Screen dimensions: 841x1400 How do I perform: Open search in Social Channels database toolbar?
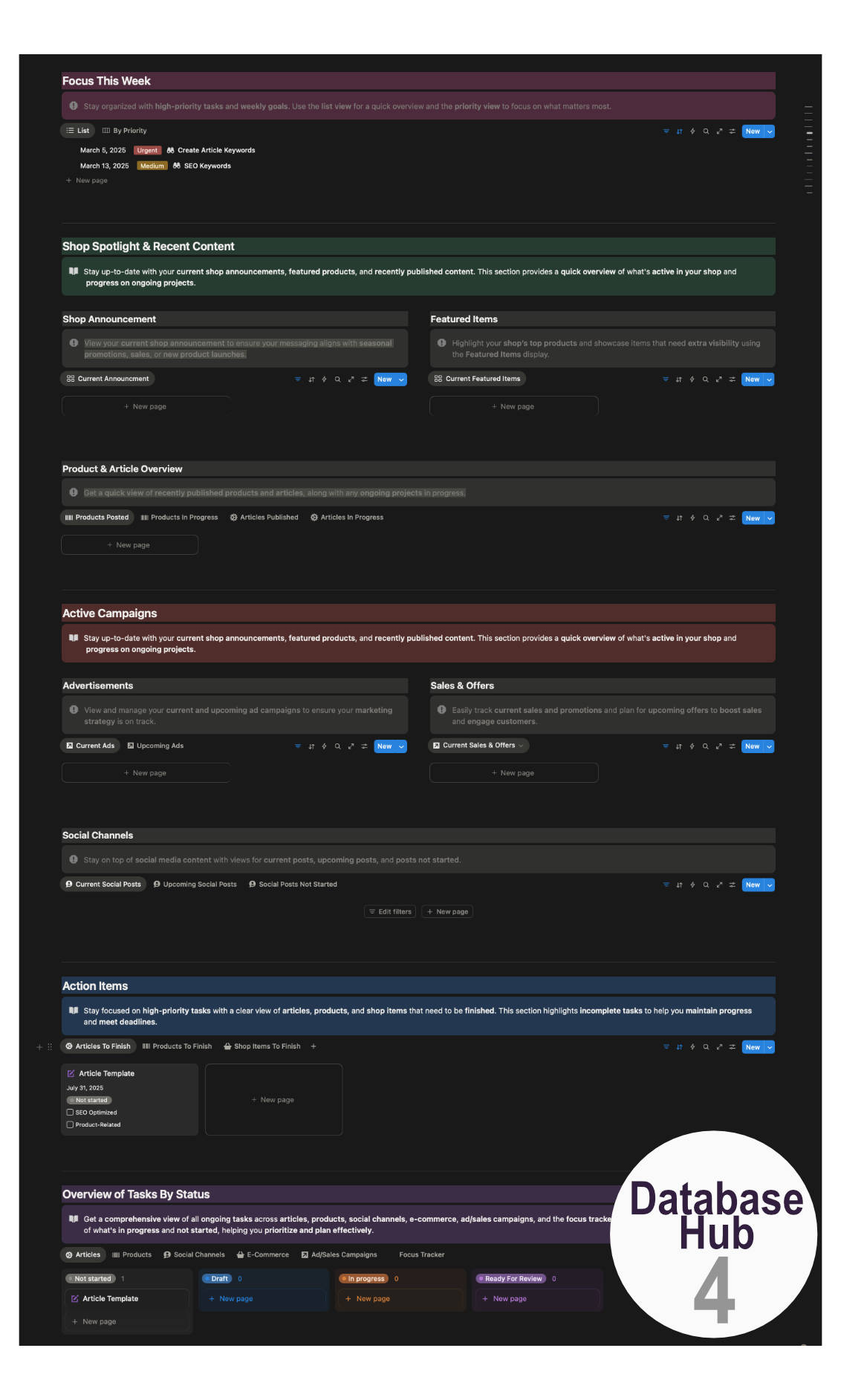click(x=706, y=885)
